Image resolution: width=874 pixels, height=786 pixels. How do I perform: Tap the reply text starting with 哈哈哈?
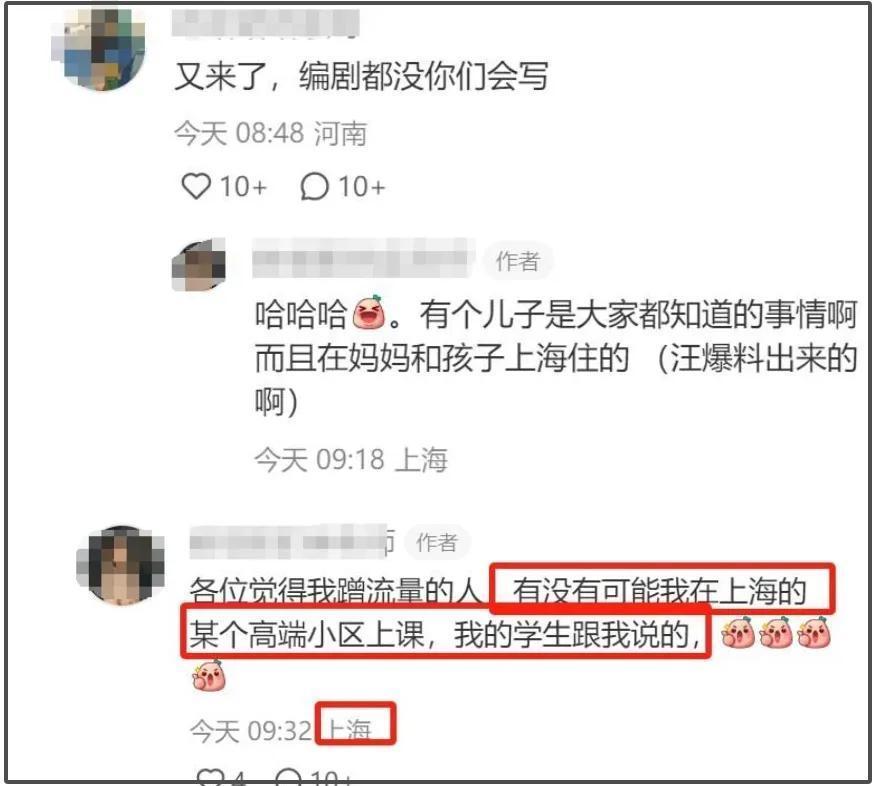pyautogui.click(x=555, y=357)
